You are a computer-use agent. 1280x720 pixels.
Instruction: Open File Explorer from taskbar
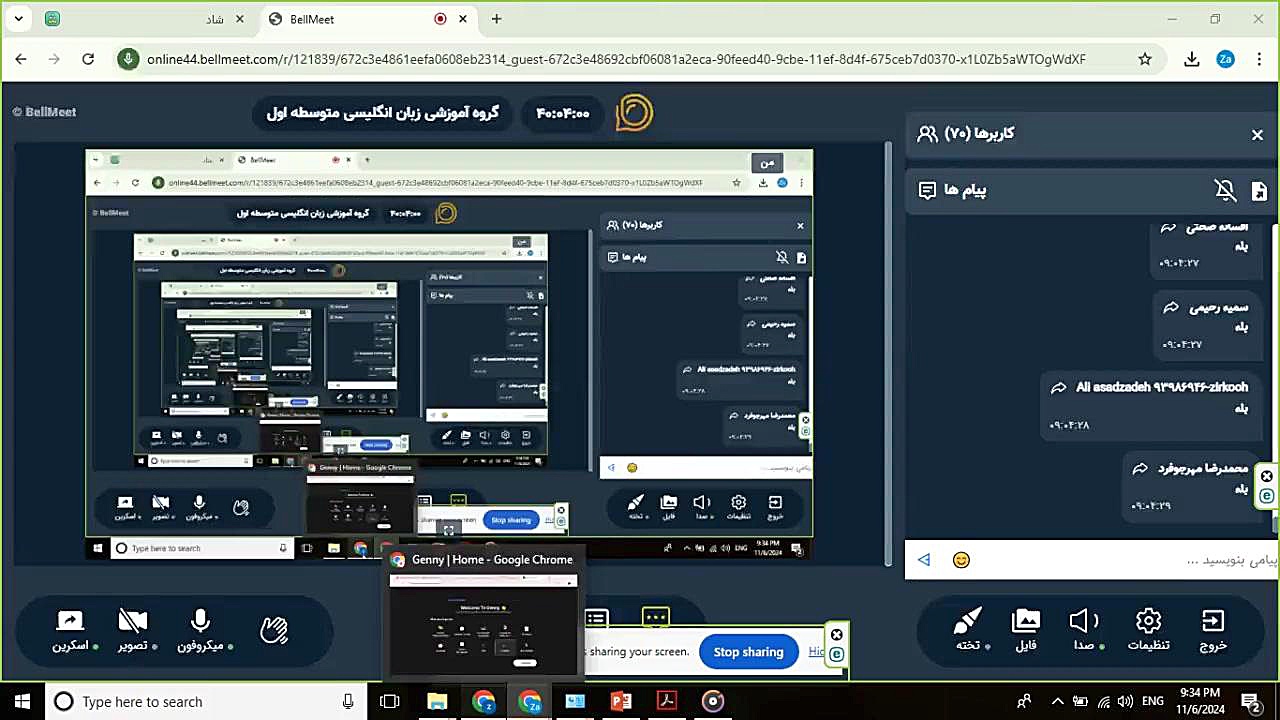point(437,702)
